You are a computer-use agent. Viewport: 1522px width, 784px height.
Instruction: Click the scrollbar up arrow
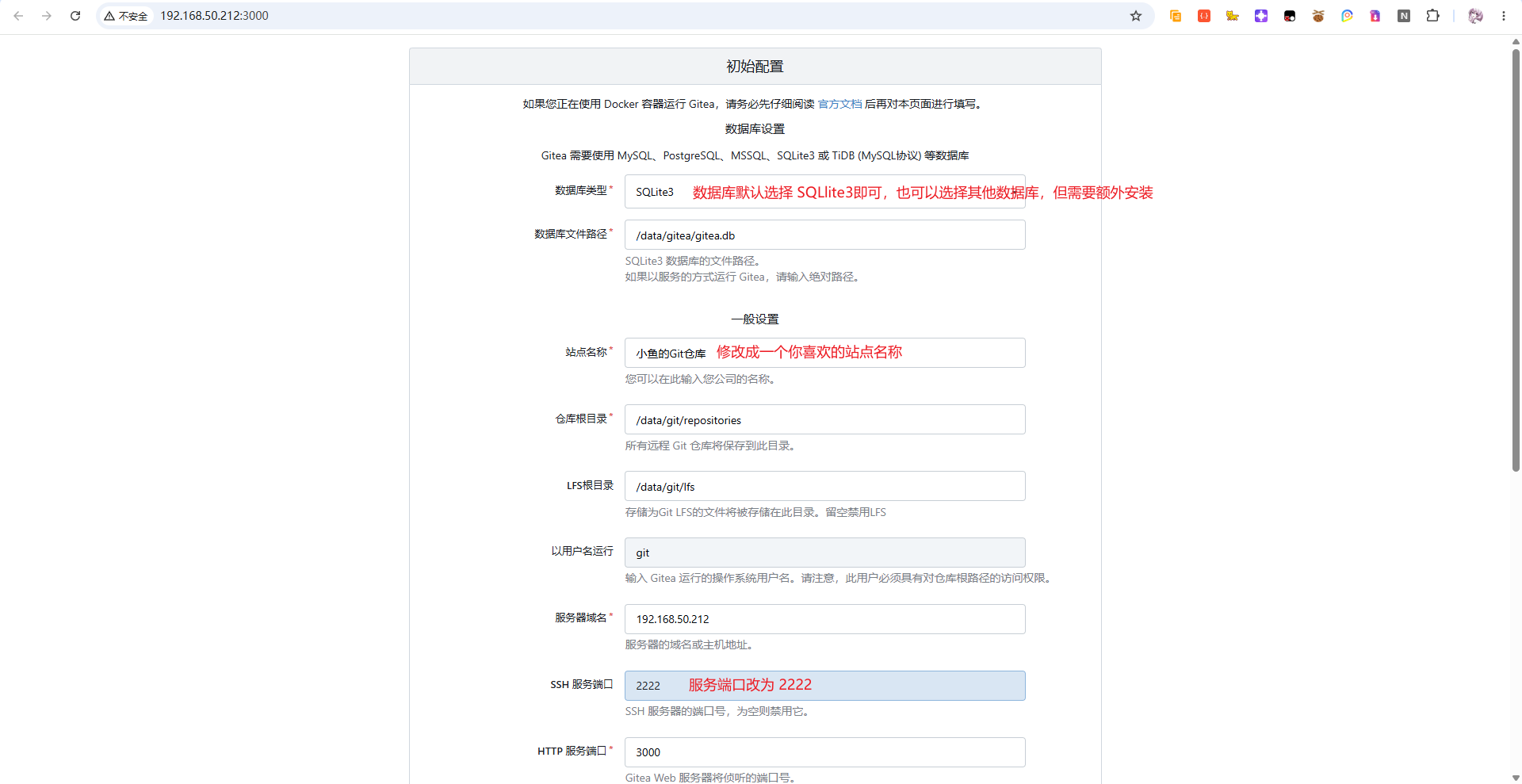click(x=1516, y=41)
